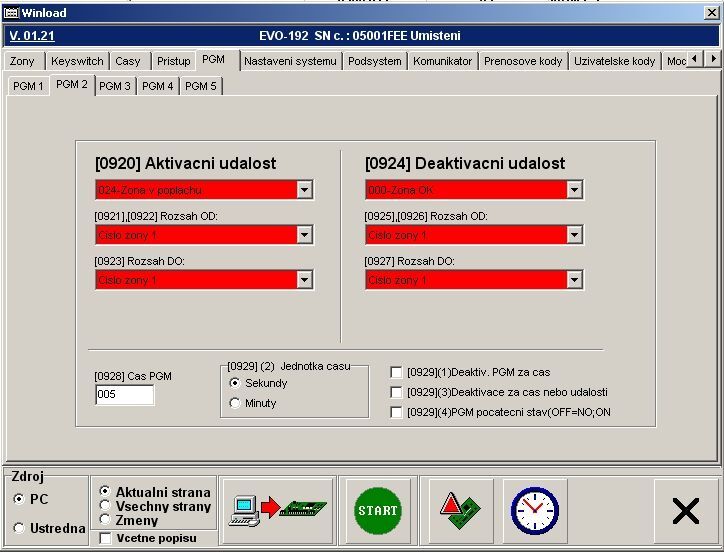724x552 pixels.
Task: Click the red triangle verify icon
Action: point(457,510)
